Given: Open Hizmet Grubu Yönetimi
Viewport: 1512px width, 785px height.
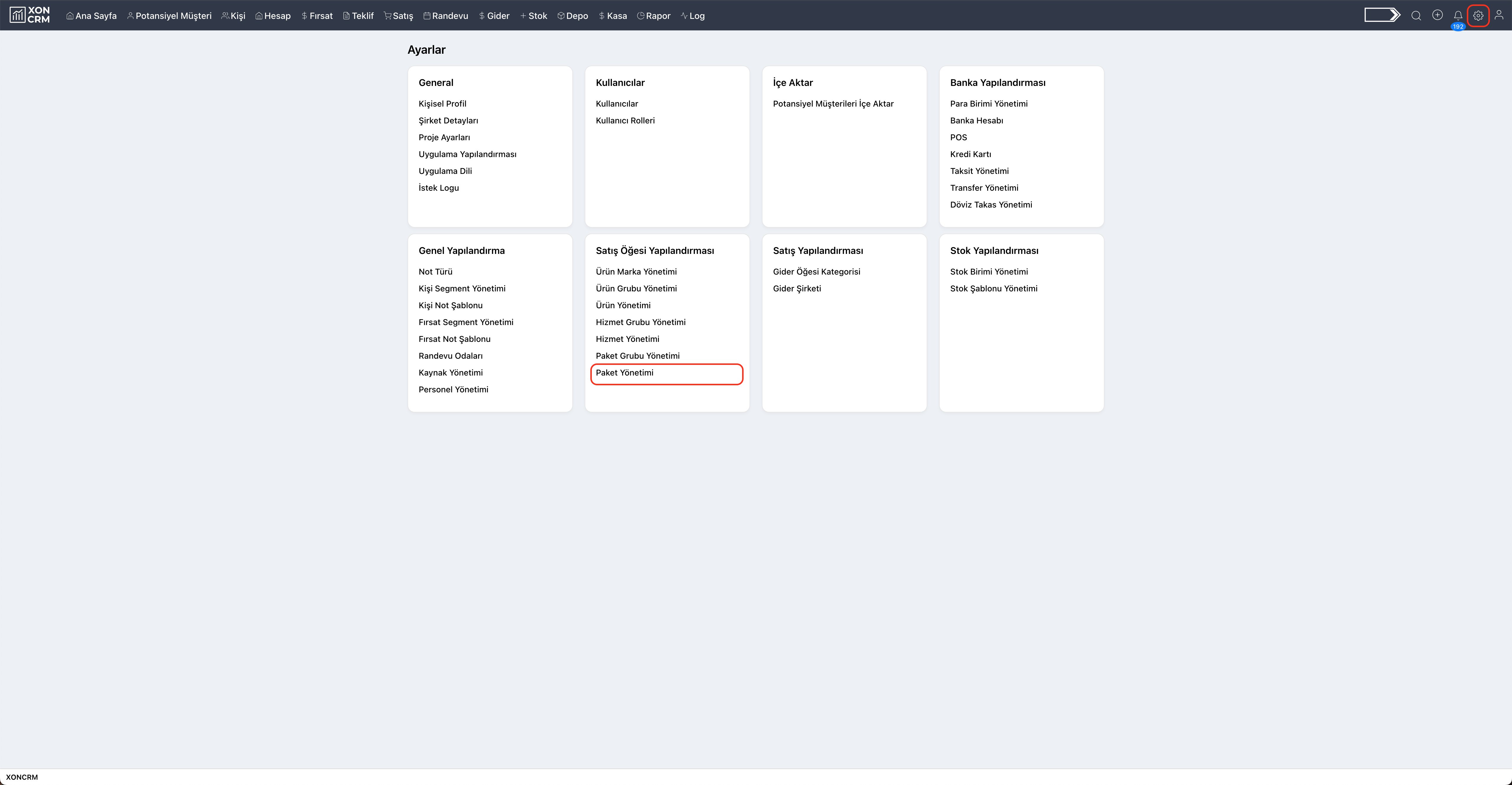Looking at the screenshot, I should 640,322.
